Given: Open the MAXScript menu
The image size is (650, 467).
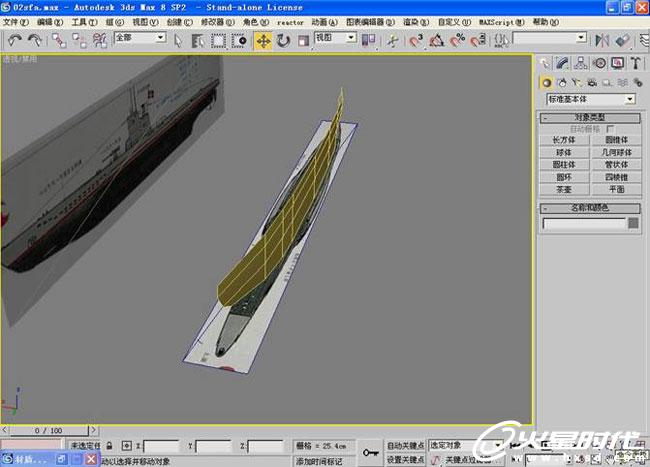Looking at the screenshot, I should click(x=502, y=22).
